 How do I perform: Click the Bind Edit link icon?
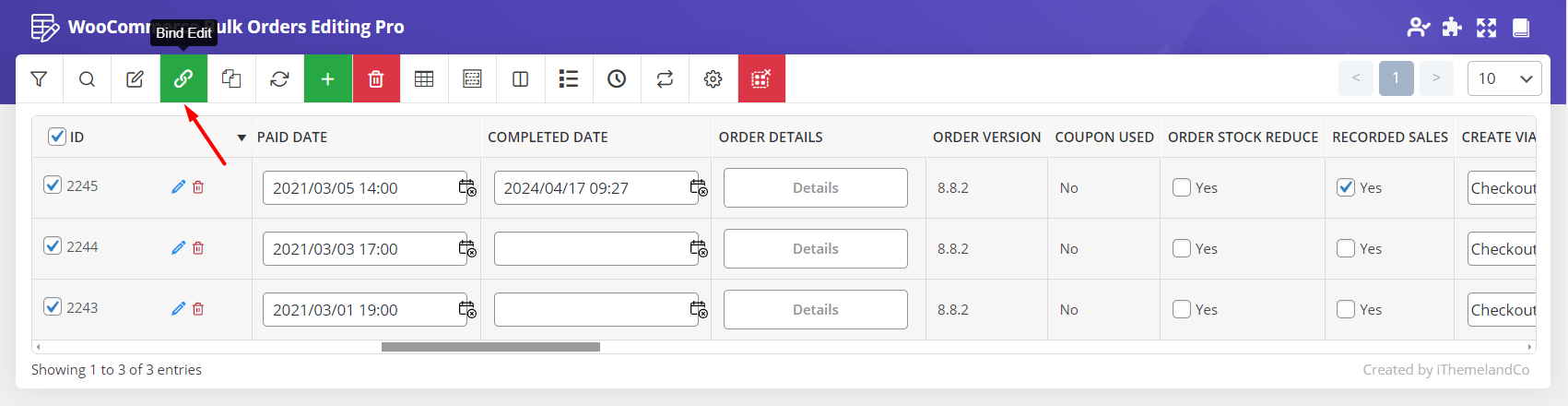click(x=183, y=79)
